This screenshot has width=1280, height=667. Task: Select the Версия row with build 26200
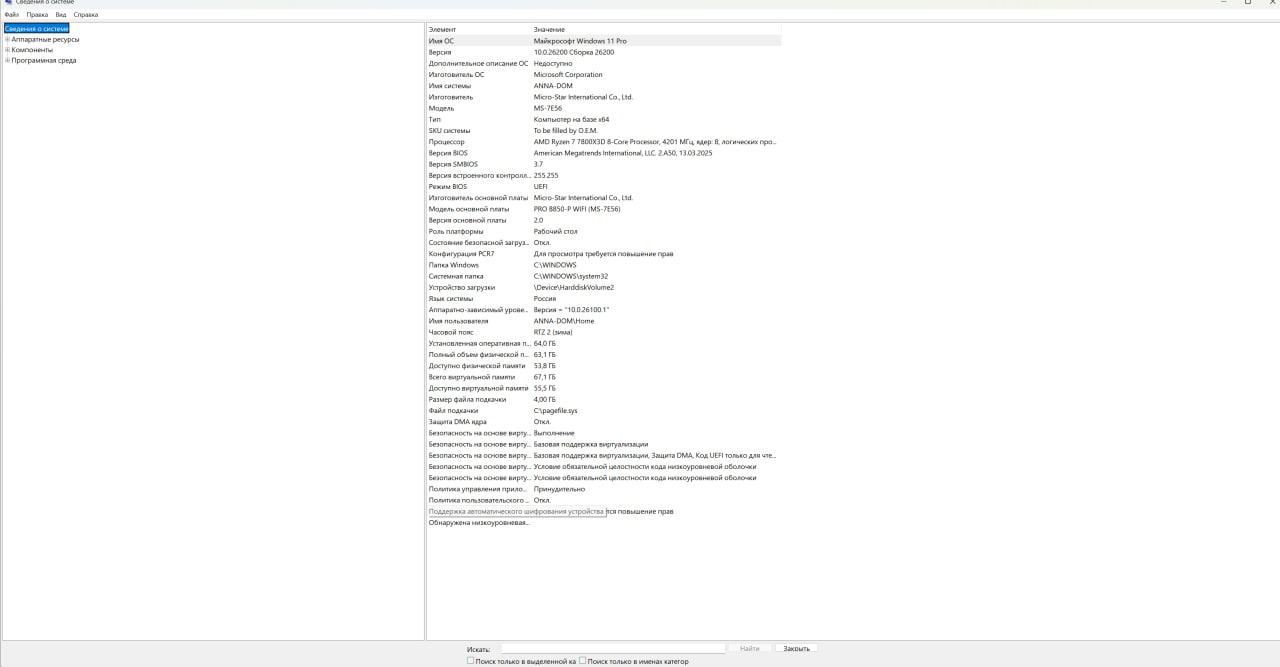[x=604, y=52]
